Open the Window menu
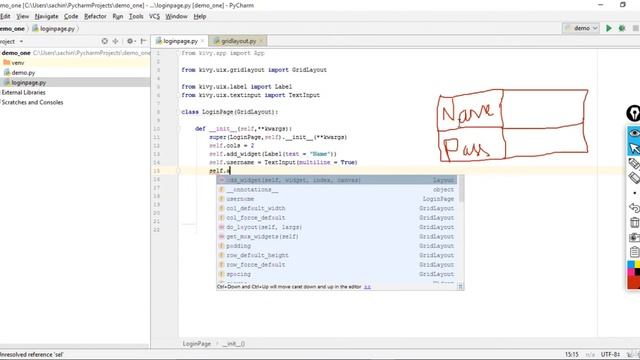The image size is (640, 360). click(x=176, y=16)
